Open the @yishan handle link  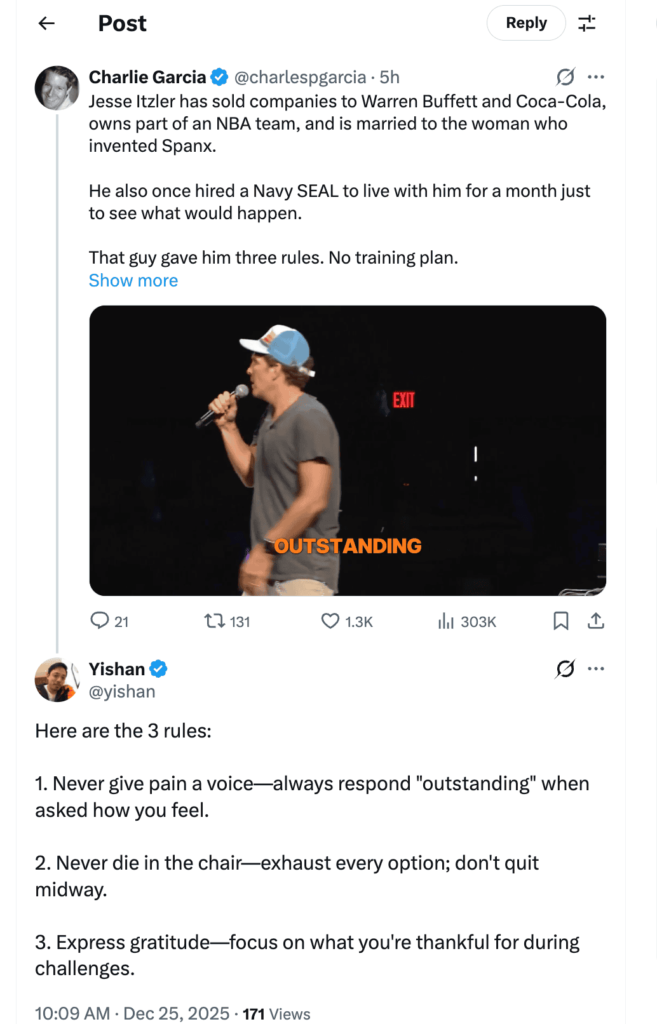point(122,691)
